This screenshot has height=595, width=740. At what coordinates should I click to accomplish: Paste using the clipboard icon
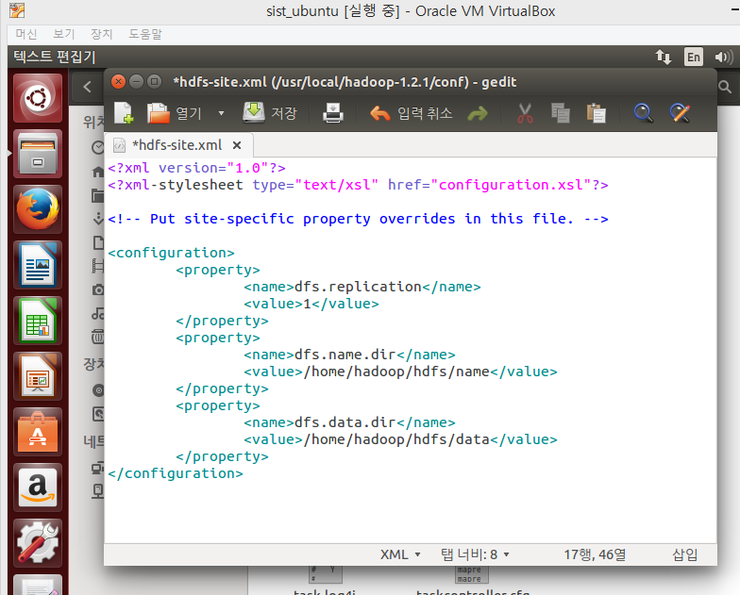(x=596, y=113)
